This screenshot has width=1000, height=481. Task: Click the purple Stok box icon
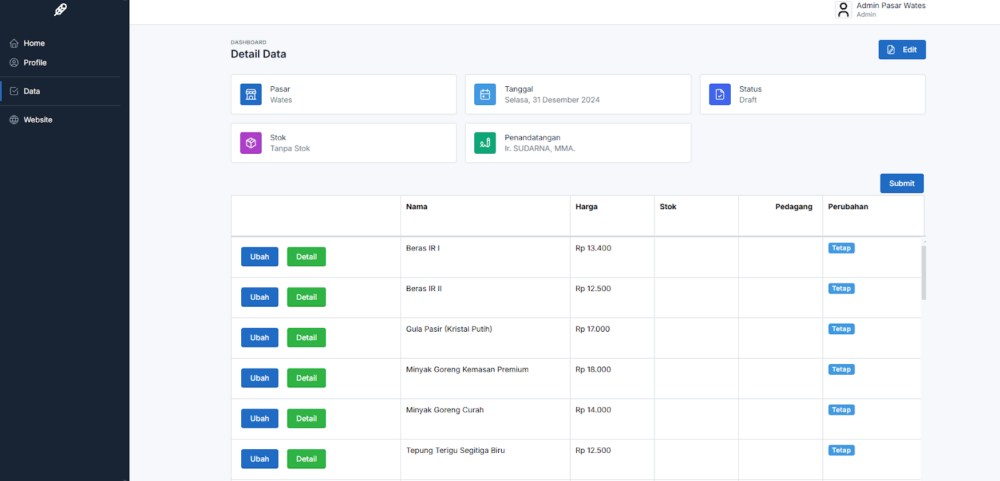tap(251, 143)
